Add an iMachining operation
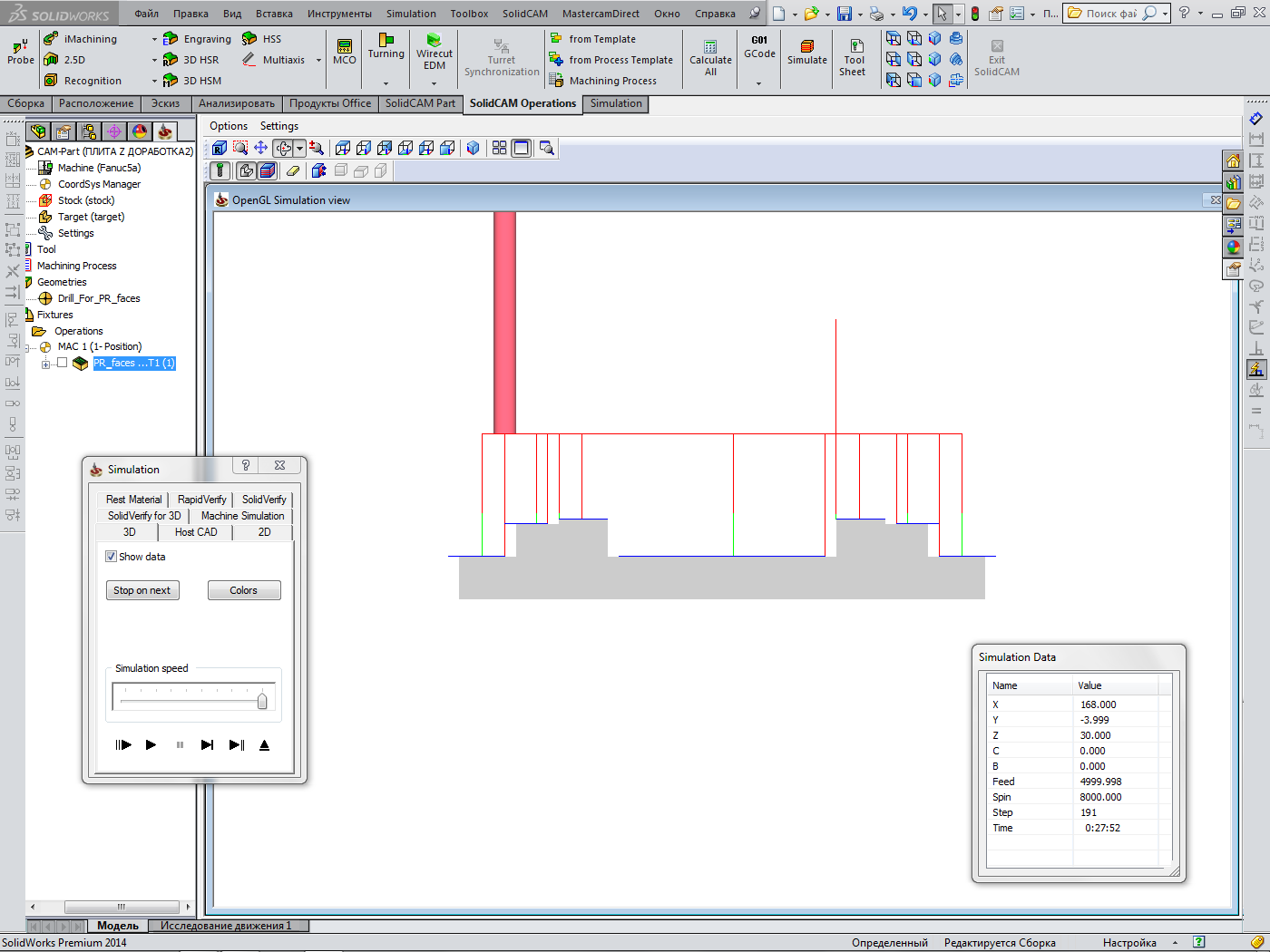This screenshot has height=952, width=1270. [82, 39]
